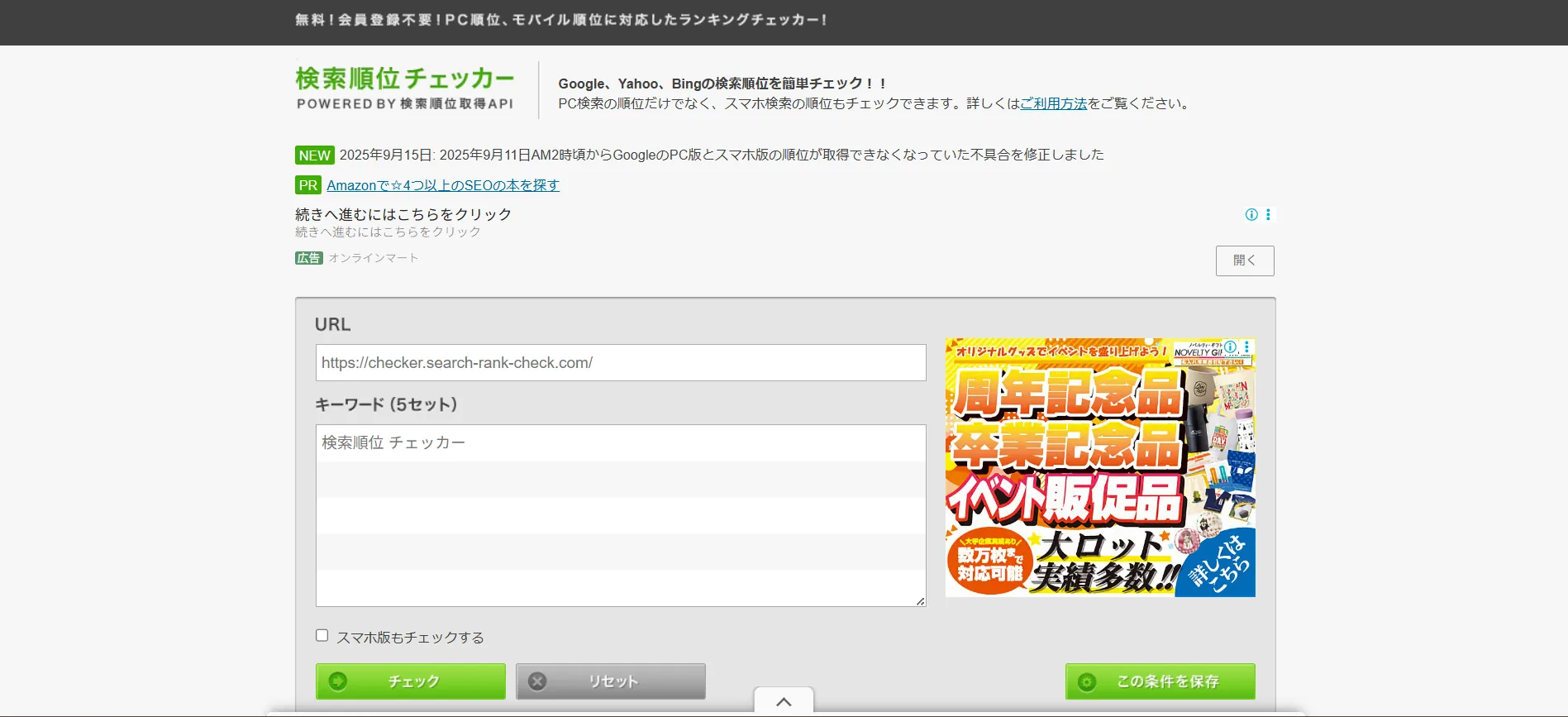This screenshot has height=717, width=1568.
Task: Open the banner ad options dots
Action: (1246, 347)
